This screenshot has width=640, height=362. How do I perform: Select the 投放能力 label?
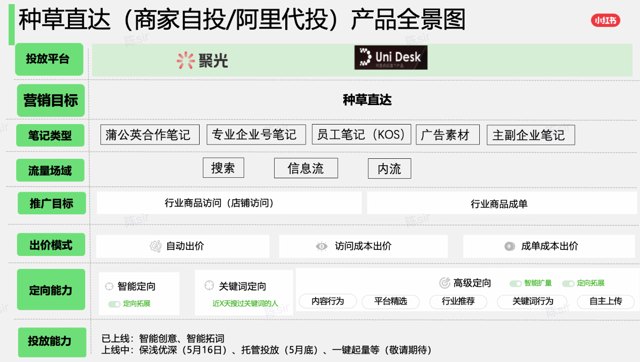pos(52,342)
